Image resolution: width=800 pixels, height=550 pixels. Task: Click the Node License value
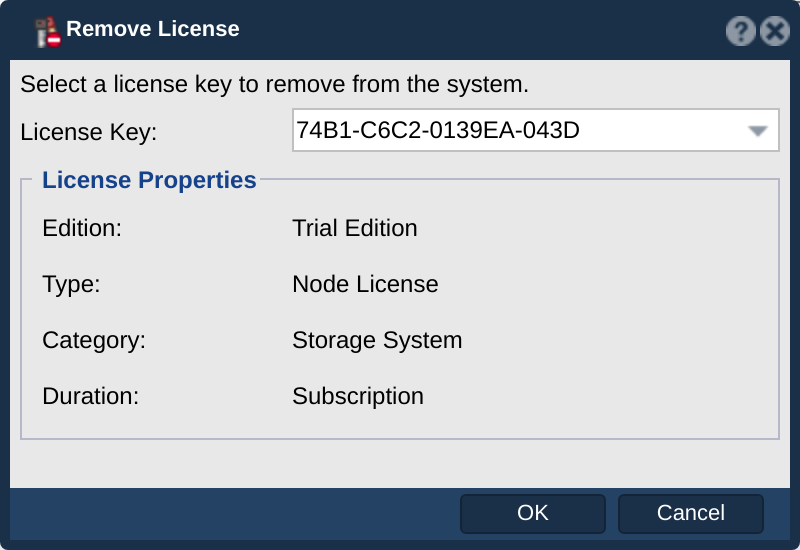(365, 284)
